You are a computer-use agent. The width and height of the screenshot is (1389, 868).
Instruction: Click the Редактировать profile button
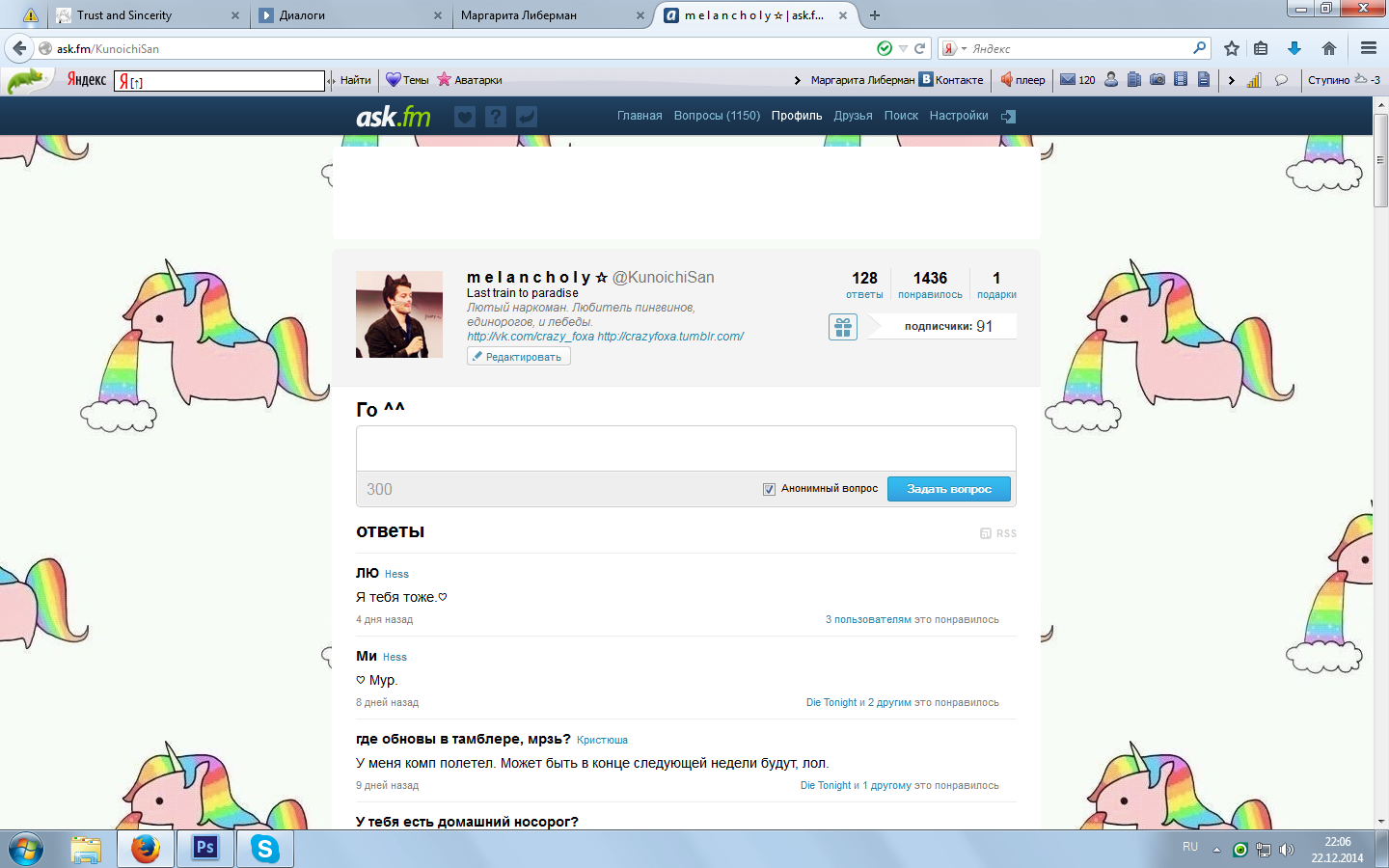click(x=519, y=357)
